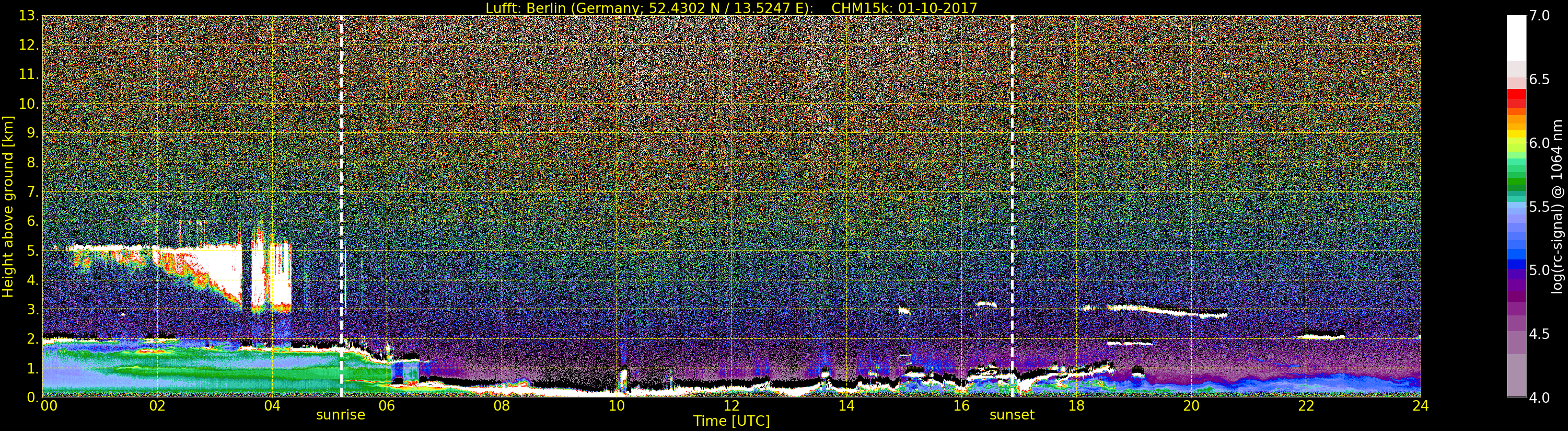The width and height of the screenshot is (1568, 431).
Task: Click the 10 tick on the time axis
Action: click(x=617, y=406)
